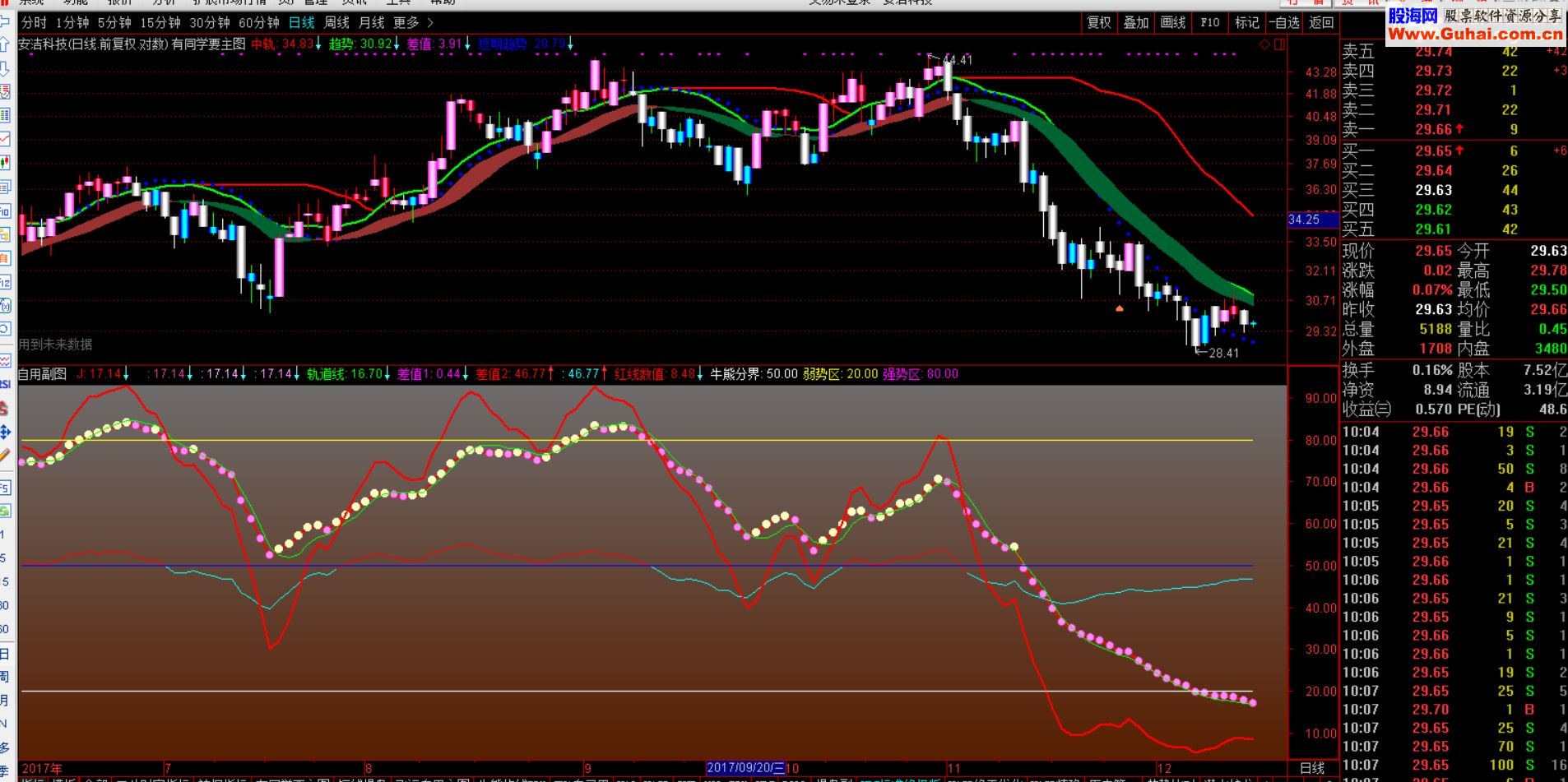Image resolution: width=1568 pixels, height=782 pixels.
Task: Click the magenta 差值 3.91 label
Action: 438,44
